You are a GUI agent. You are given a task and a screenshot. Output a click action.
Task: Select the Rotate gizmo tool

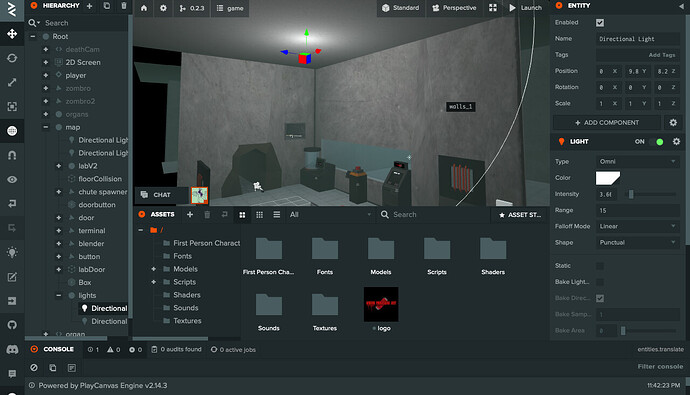(x=12, y=58)
